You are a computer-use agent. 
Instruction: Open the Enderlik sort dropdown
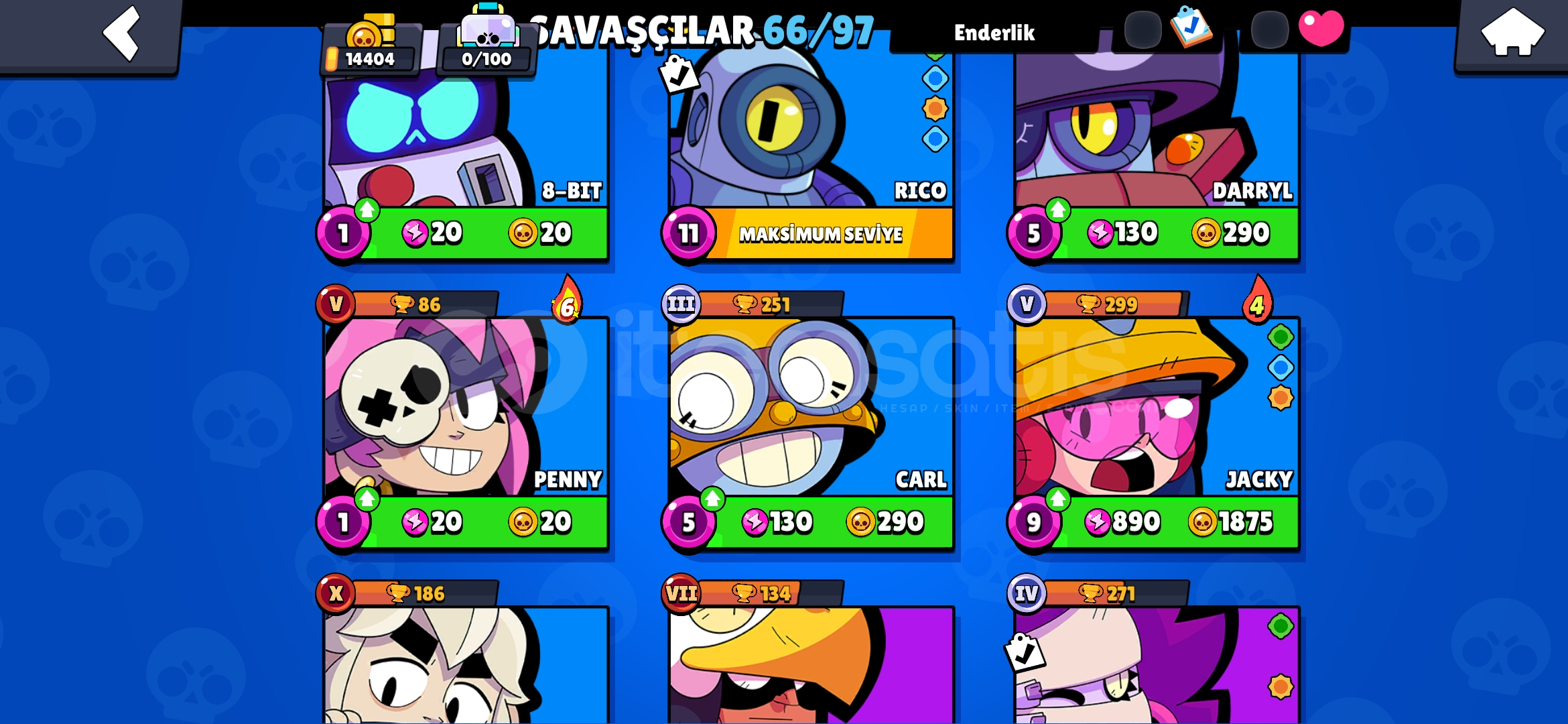click(x=994, y=32)
